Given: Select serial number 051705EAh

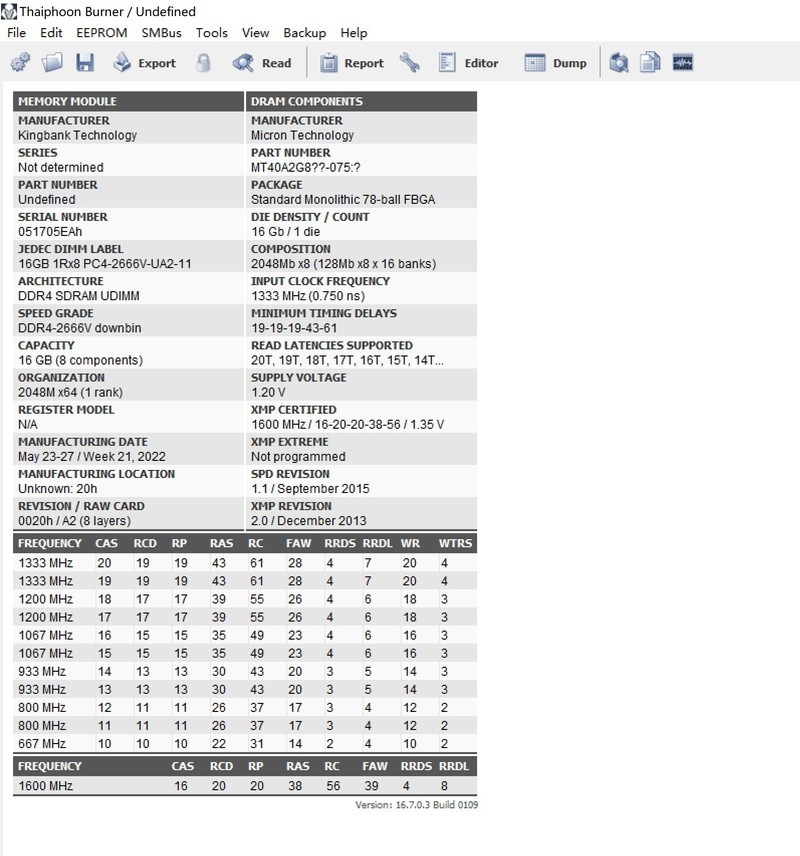Looking at the screenshot, I should click(50, 232).
